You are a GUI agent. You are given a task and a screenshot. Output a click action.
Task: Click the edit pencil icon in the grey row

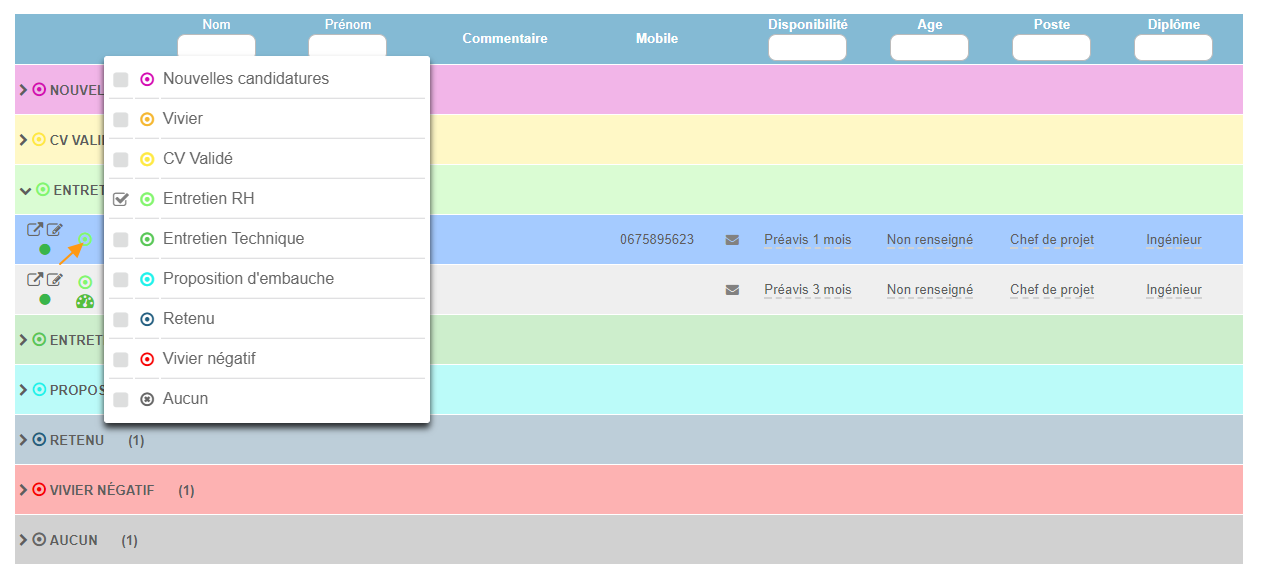(x=54, y=280)
